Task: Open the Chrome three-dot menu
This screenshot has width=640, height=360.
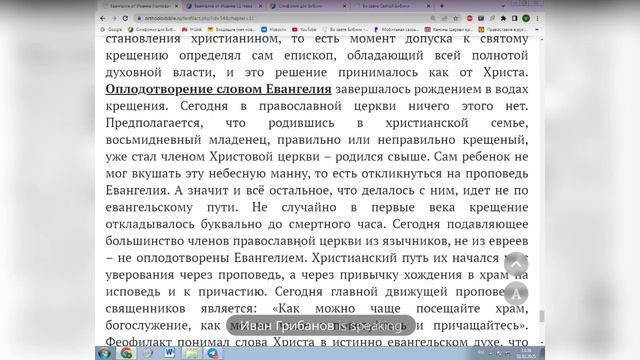Action: point(538,18)
